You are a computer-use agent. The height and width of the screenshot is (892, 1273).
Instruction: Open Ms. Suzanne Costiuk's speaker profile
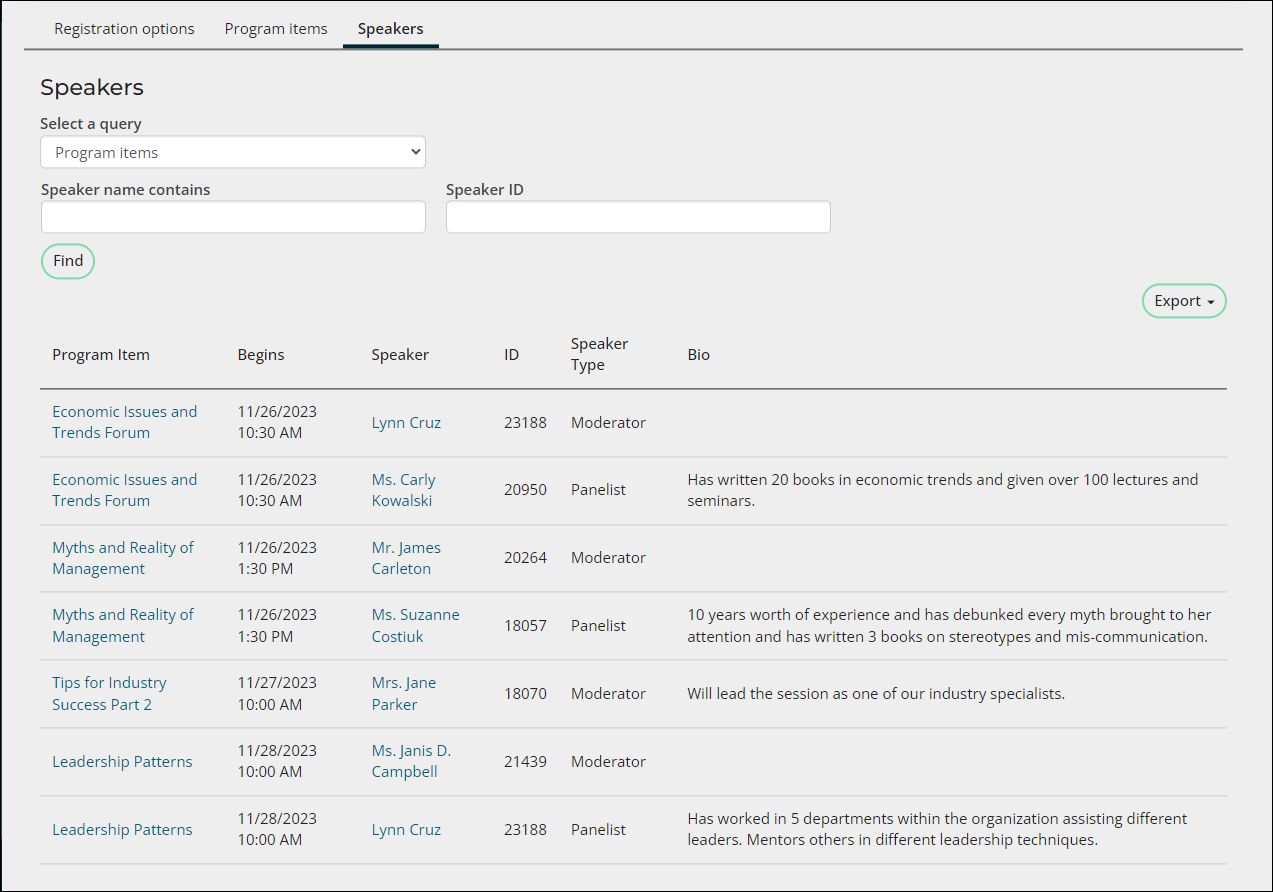pos(415,625)
